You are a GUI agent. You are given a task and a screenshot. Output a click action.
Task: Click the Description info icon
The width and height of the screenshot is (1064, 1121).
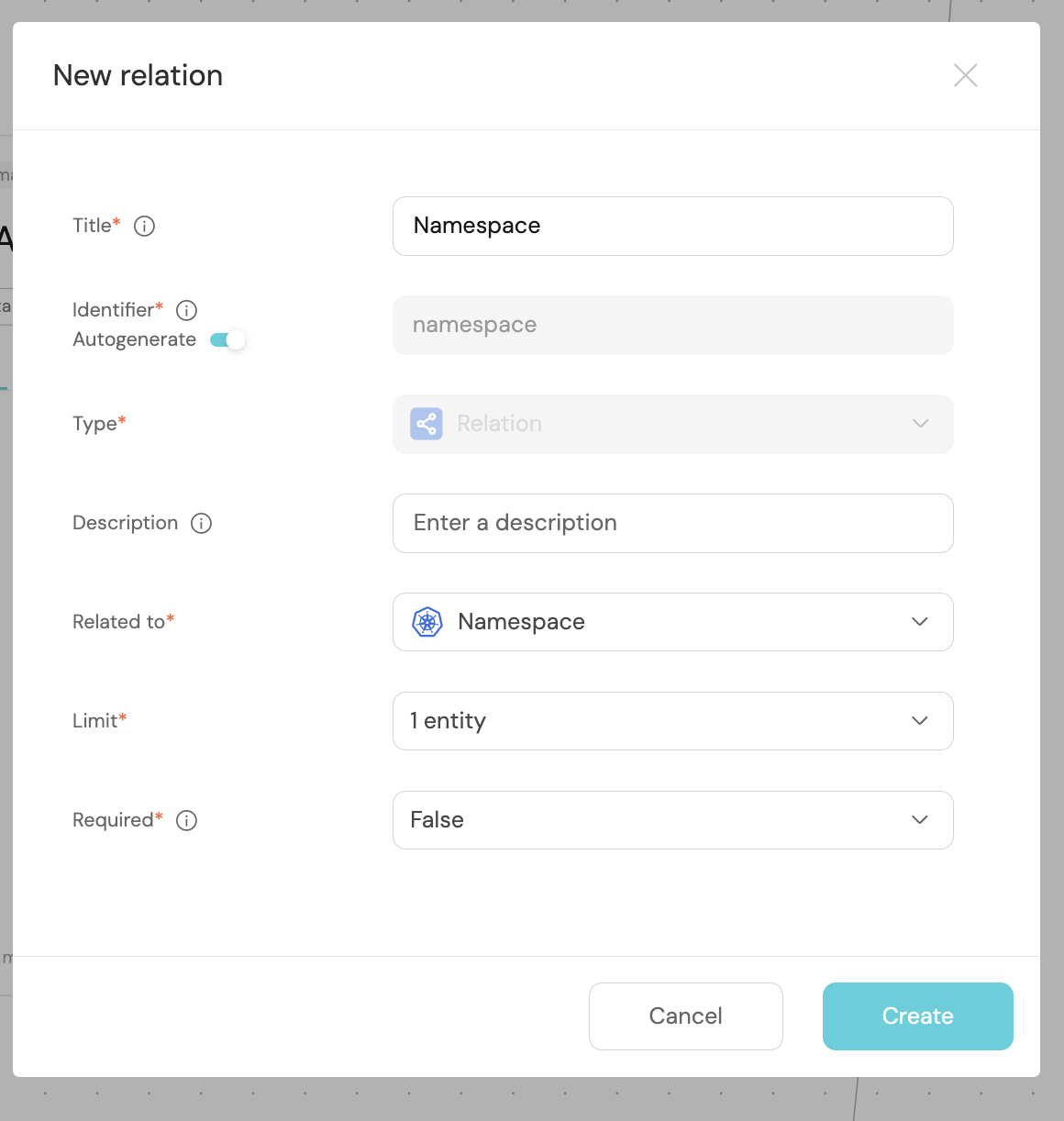201,523
